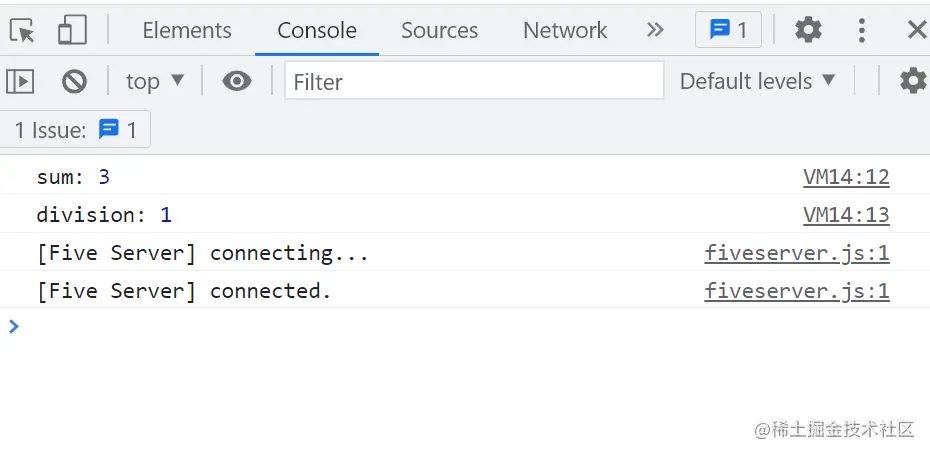Open the Default levels dropdown
930x455 pixels.
click(x=757, y=81)
